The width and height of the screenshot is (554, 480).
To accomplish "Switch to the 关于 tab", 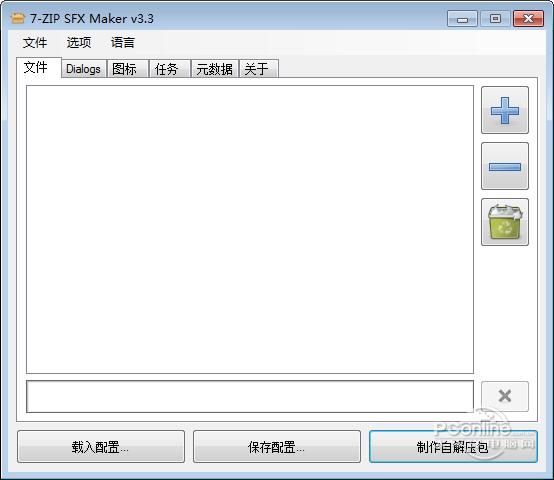I will (x=259, y=69).
